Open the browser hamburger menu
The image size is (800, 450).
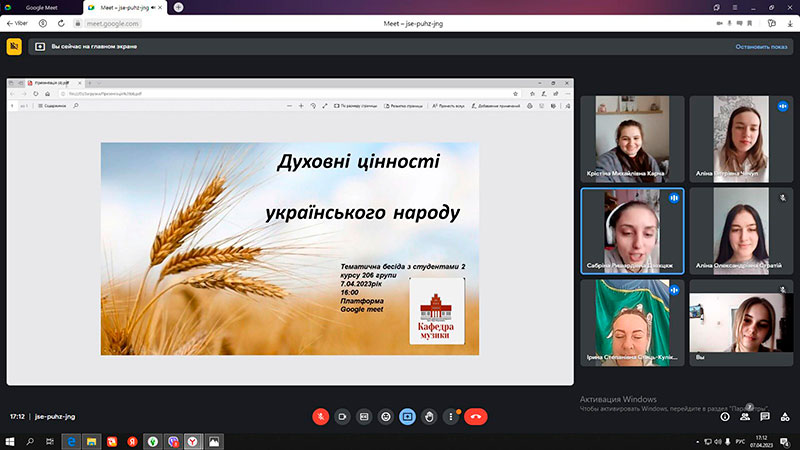click(x=735, y=8)
